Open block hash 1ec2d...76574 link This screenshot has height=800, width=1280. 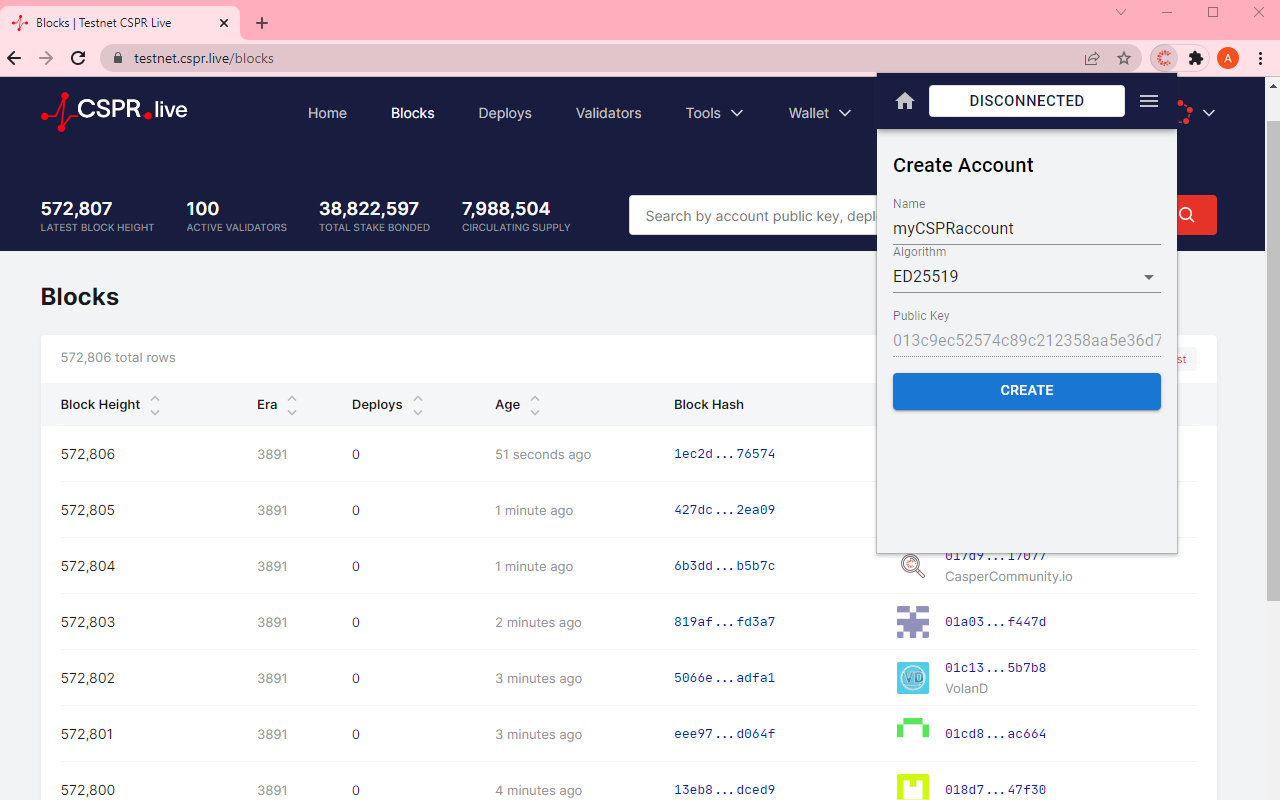pyautogui.click(x=725, y=454)
